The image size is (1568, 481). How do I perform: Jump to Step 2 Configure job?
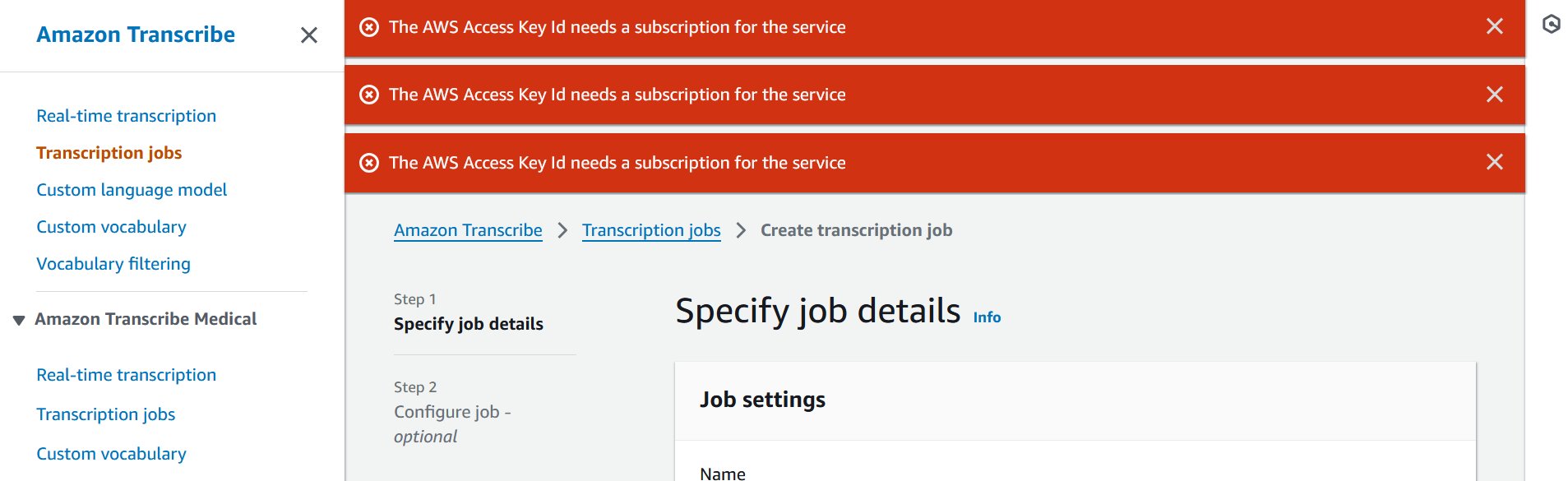click(452, 412)
